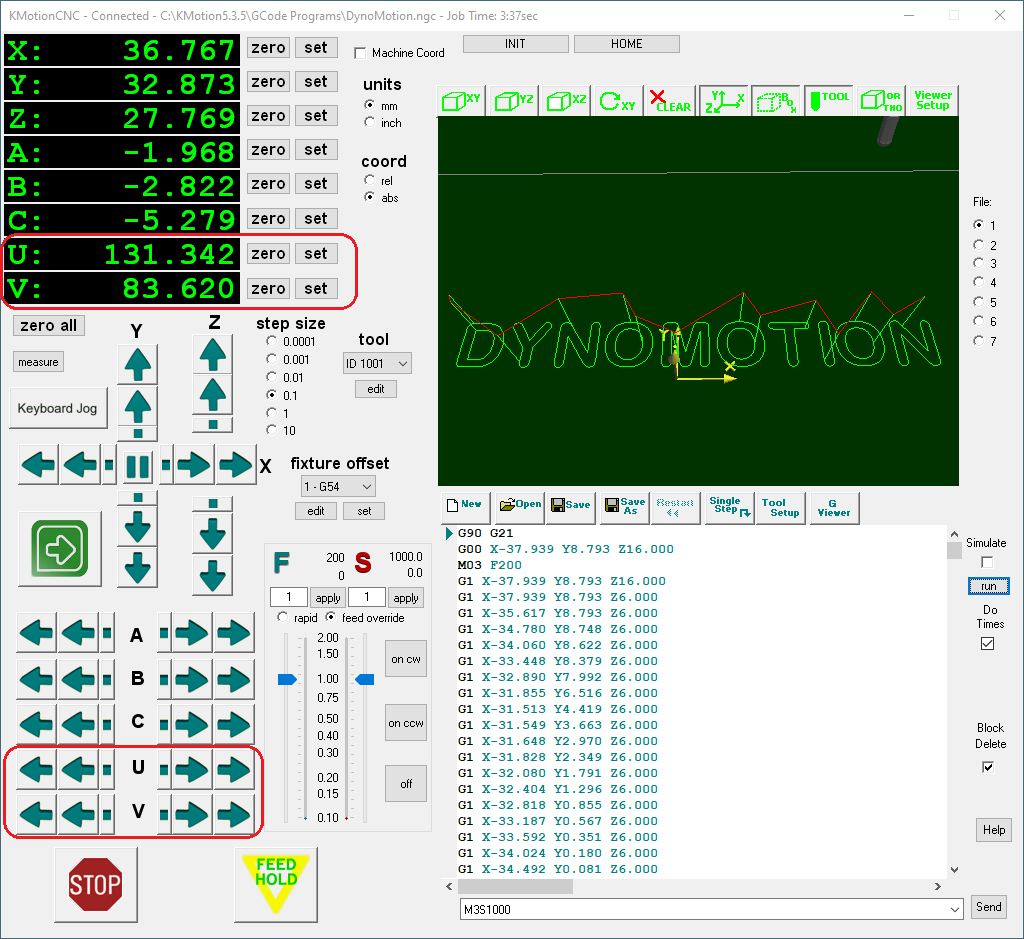Open a G-code file with Open icon
Viewport: 1024px width, 939px height.
point(519,506)
